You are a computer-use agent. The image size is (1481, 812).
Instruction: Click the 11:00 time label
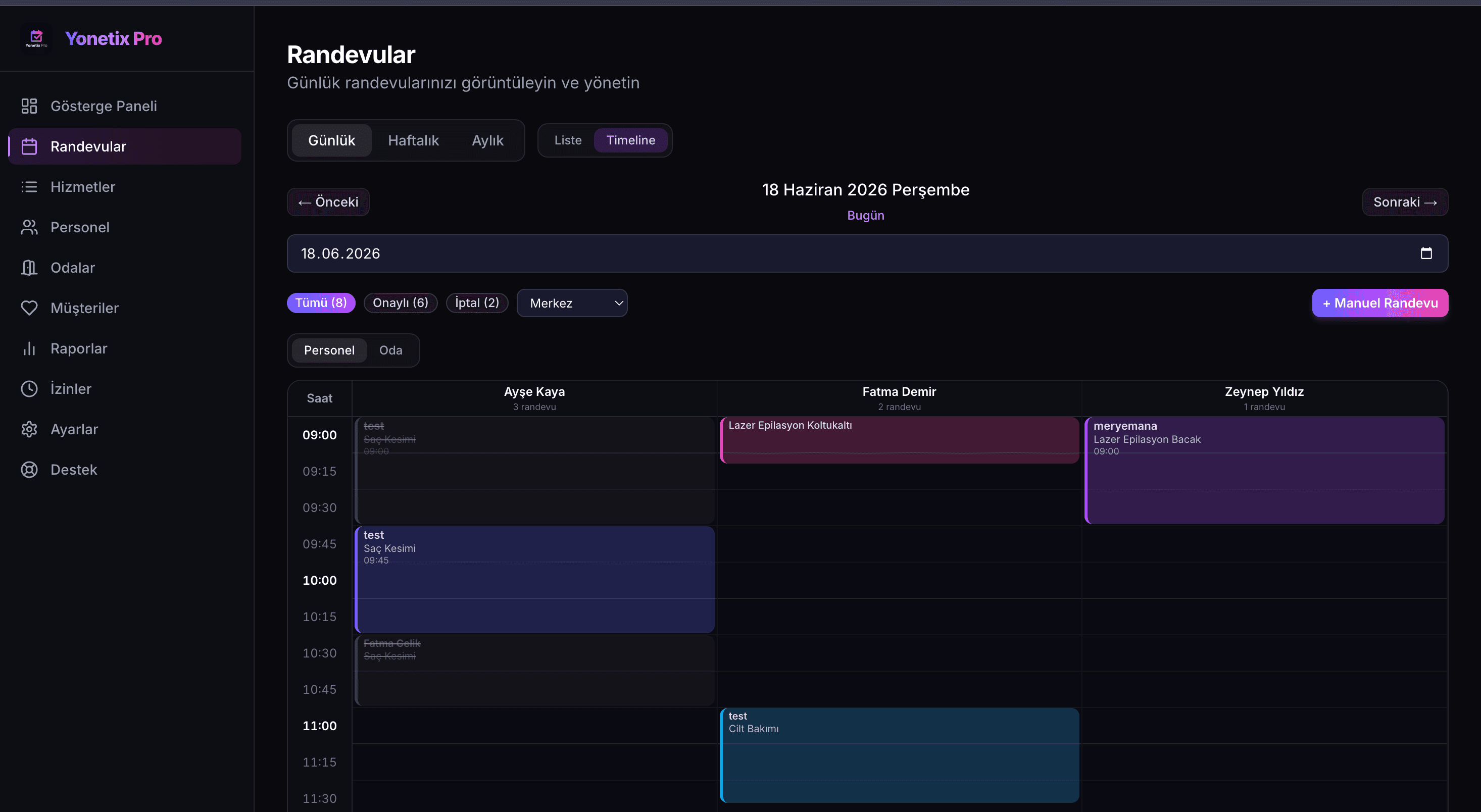(x=320, y=726)
